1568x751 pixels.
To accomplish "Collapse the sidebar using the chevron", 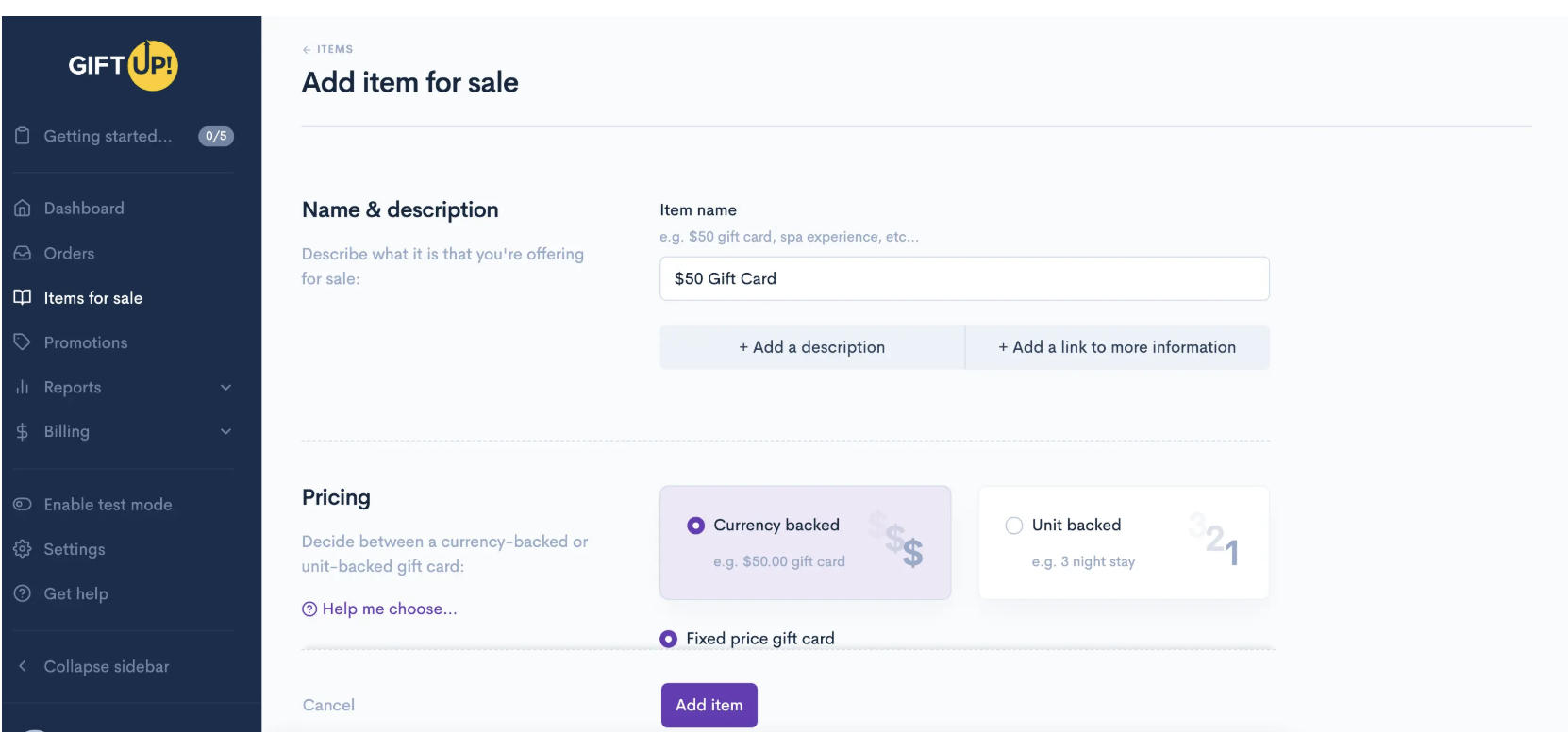I will pyautogui.click(x=23, y=666).
